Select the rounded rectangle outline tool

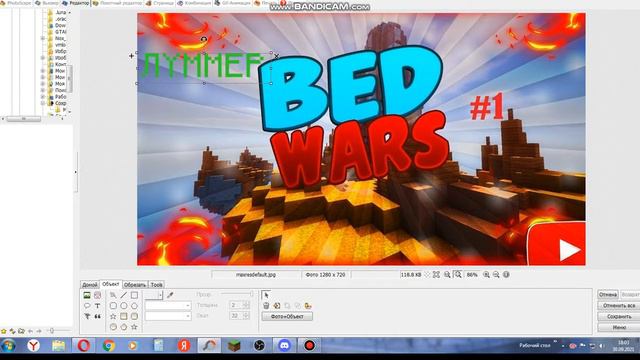point(113,306)
